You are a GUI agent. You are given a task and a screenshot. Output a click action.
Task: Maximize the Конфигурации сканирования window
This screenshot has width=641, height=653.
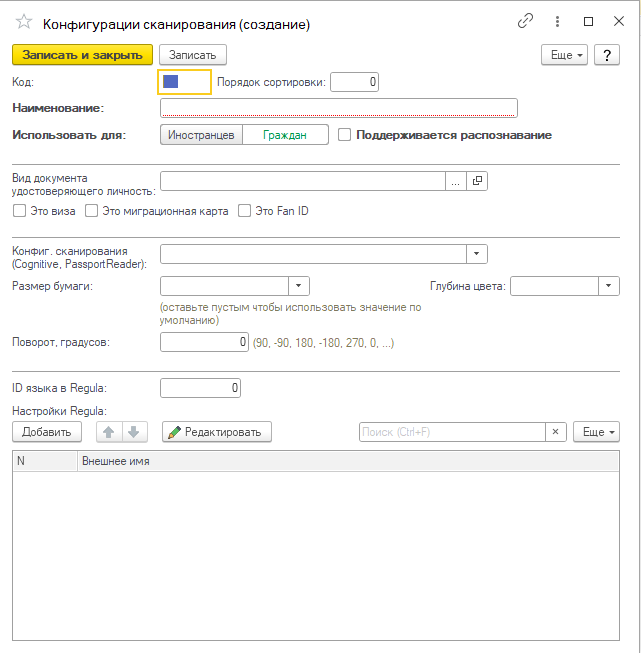588,21
